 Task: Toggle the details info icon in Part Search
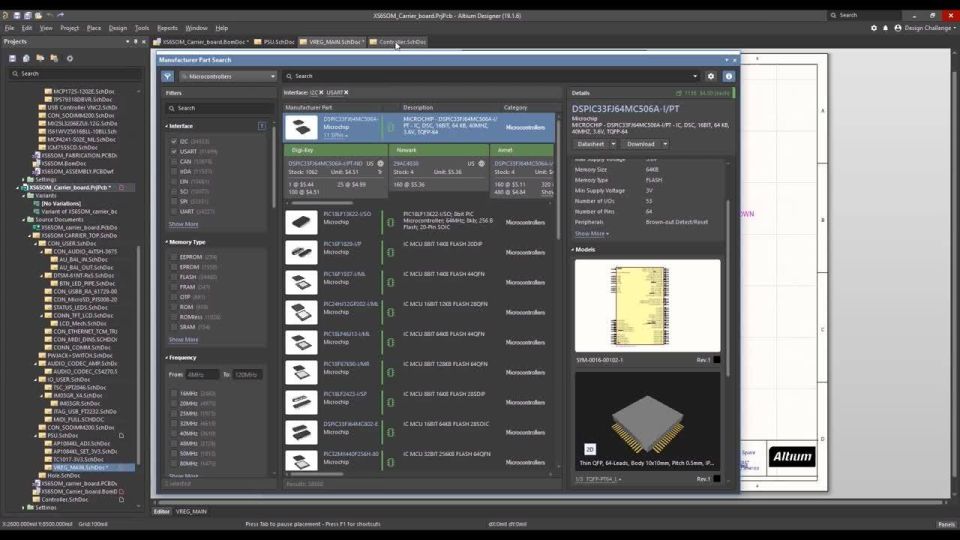tap(729, 77)
